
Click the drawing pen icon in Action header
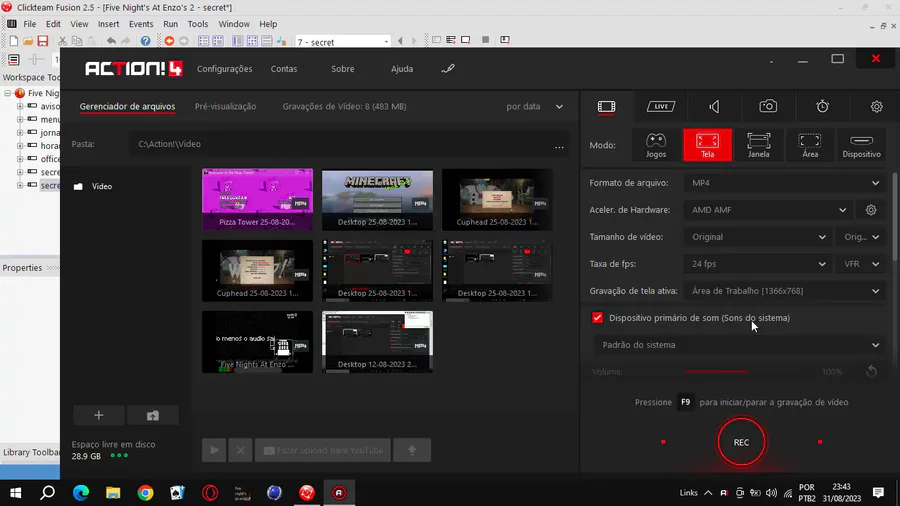tap(448, 69)
